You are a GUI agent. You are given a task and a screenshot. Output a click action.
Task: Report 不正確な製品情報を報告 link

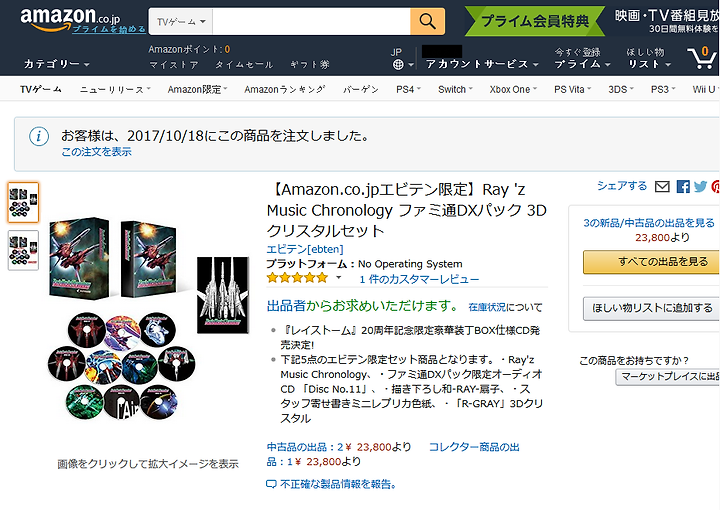tap(338, 484)
